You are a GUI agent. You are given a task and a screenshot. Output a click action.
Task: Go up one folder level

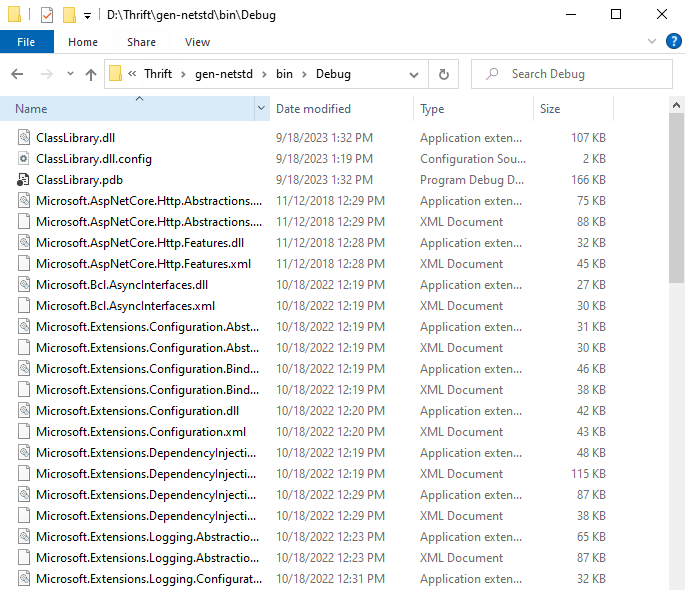point(91,74)
